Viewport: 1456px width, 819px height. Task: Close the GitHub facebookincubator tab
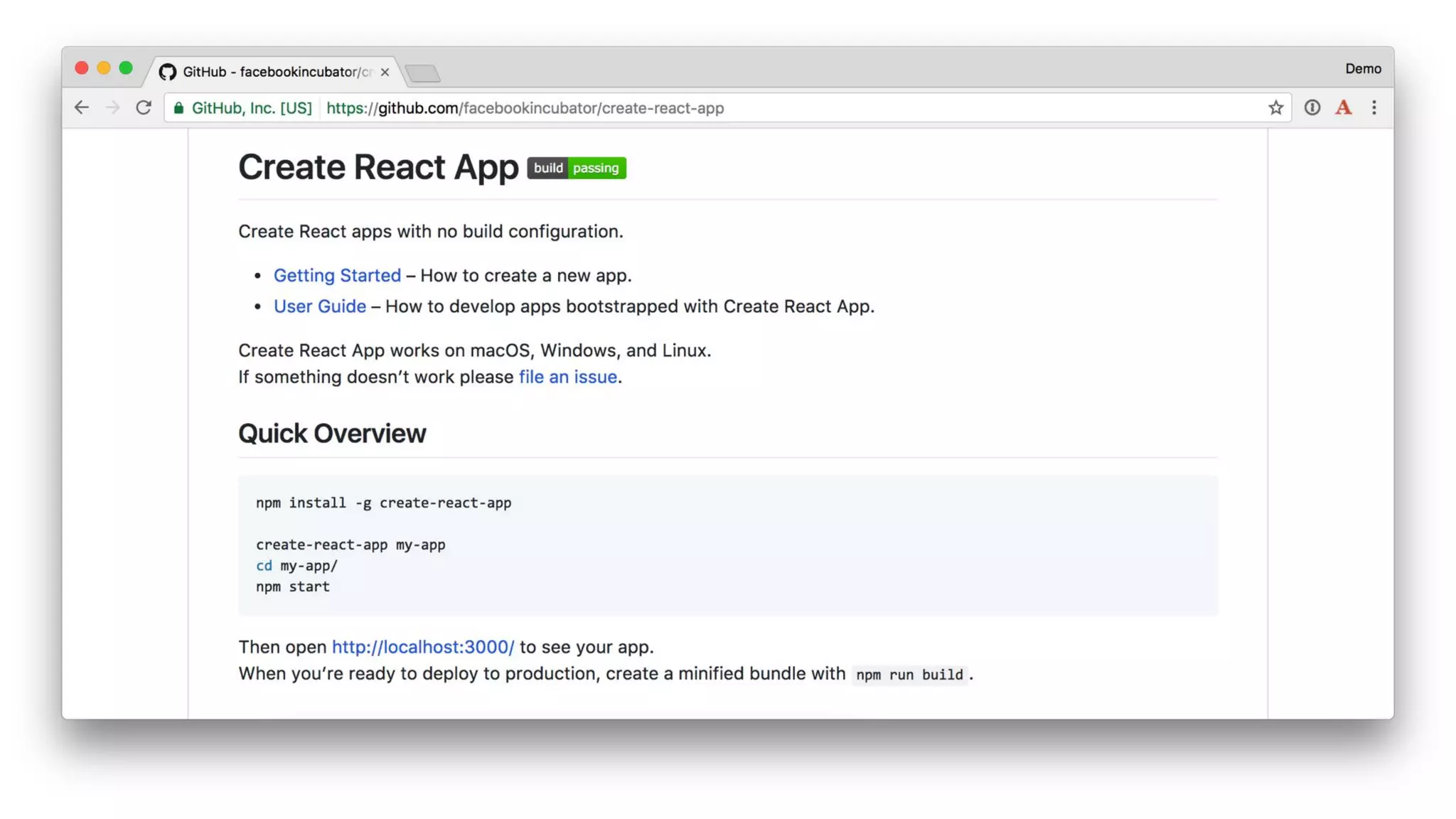[x=385, y=72]
